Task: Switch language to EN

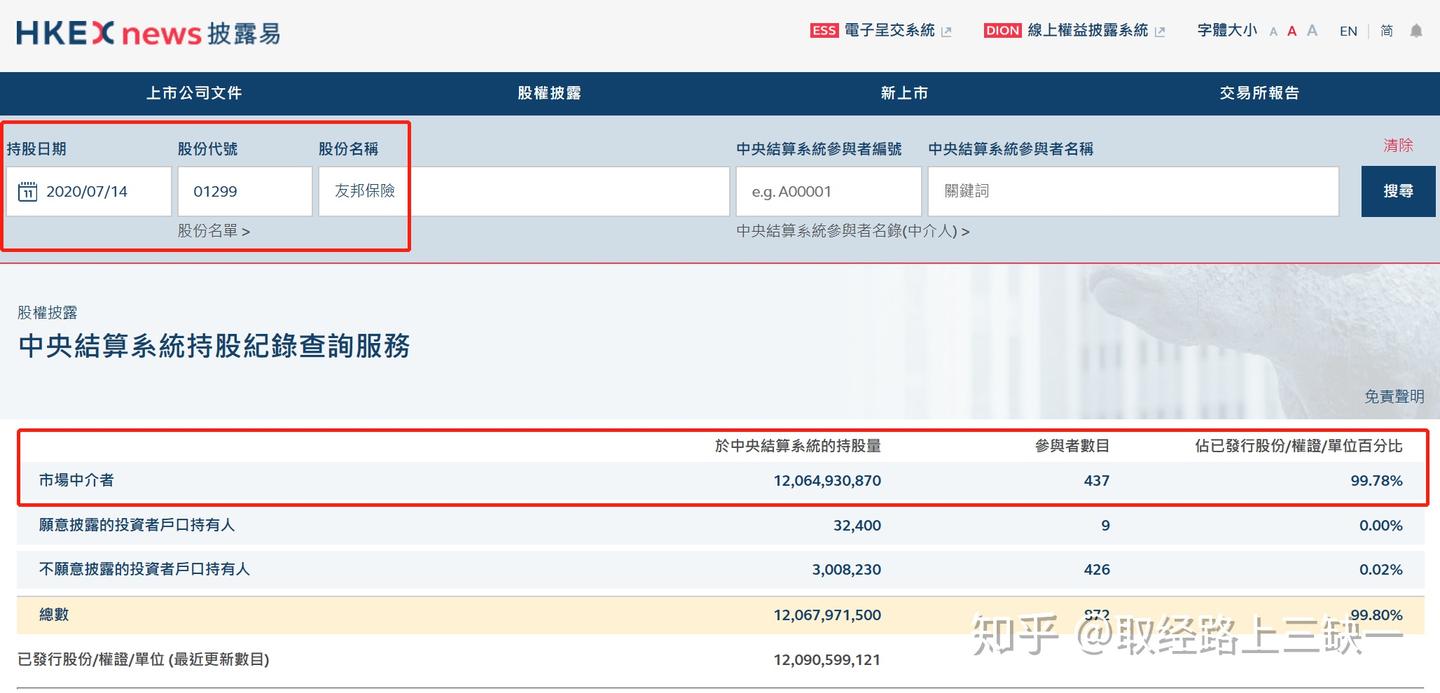Action: (1347, 31)
